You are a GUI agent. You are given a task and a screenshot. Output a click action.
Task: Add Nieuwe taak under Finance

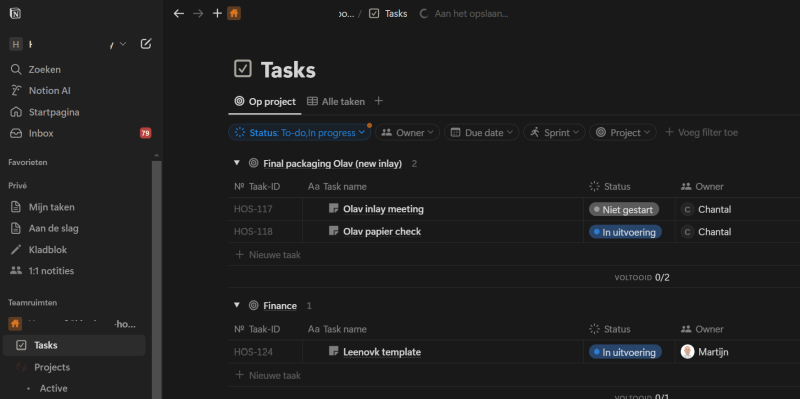pos(268,376)
